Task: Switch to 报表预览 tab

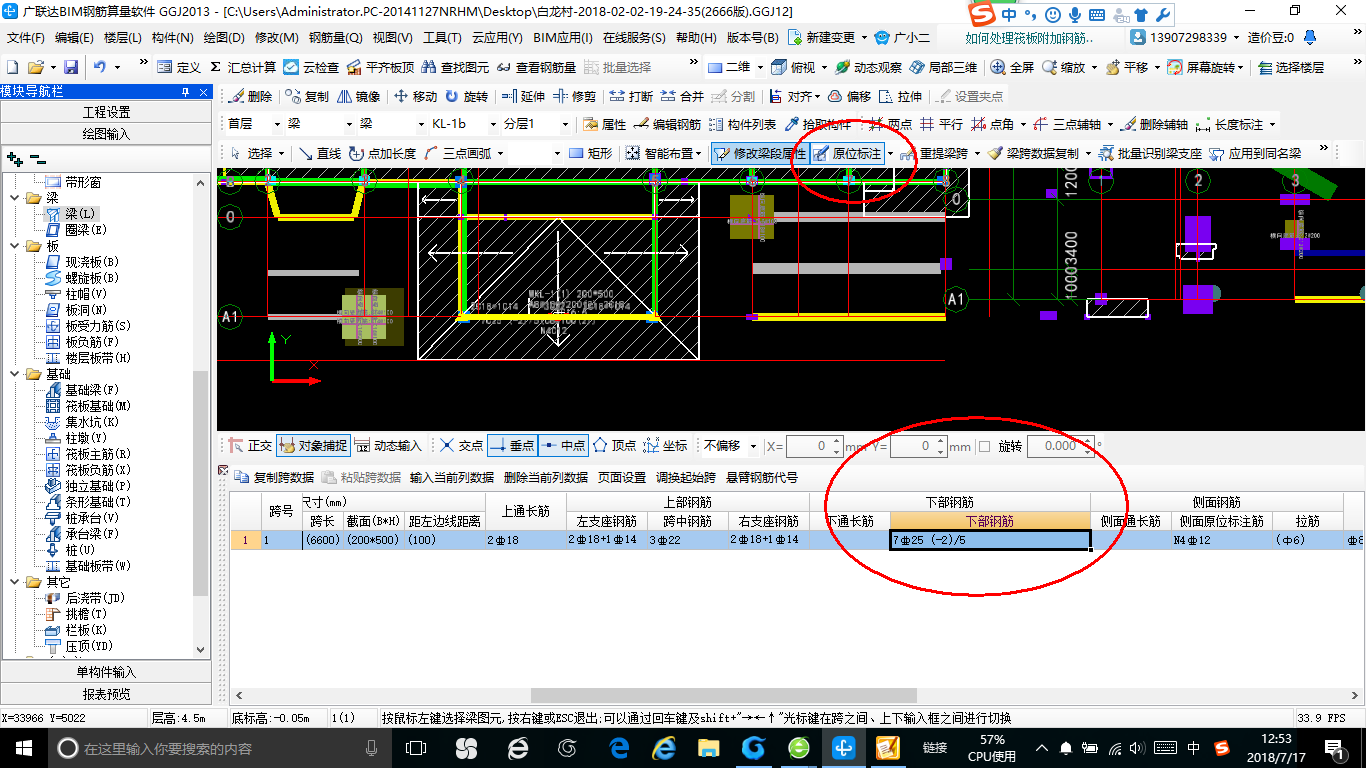Action: [x=106, y=694]
